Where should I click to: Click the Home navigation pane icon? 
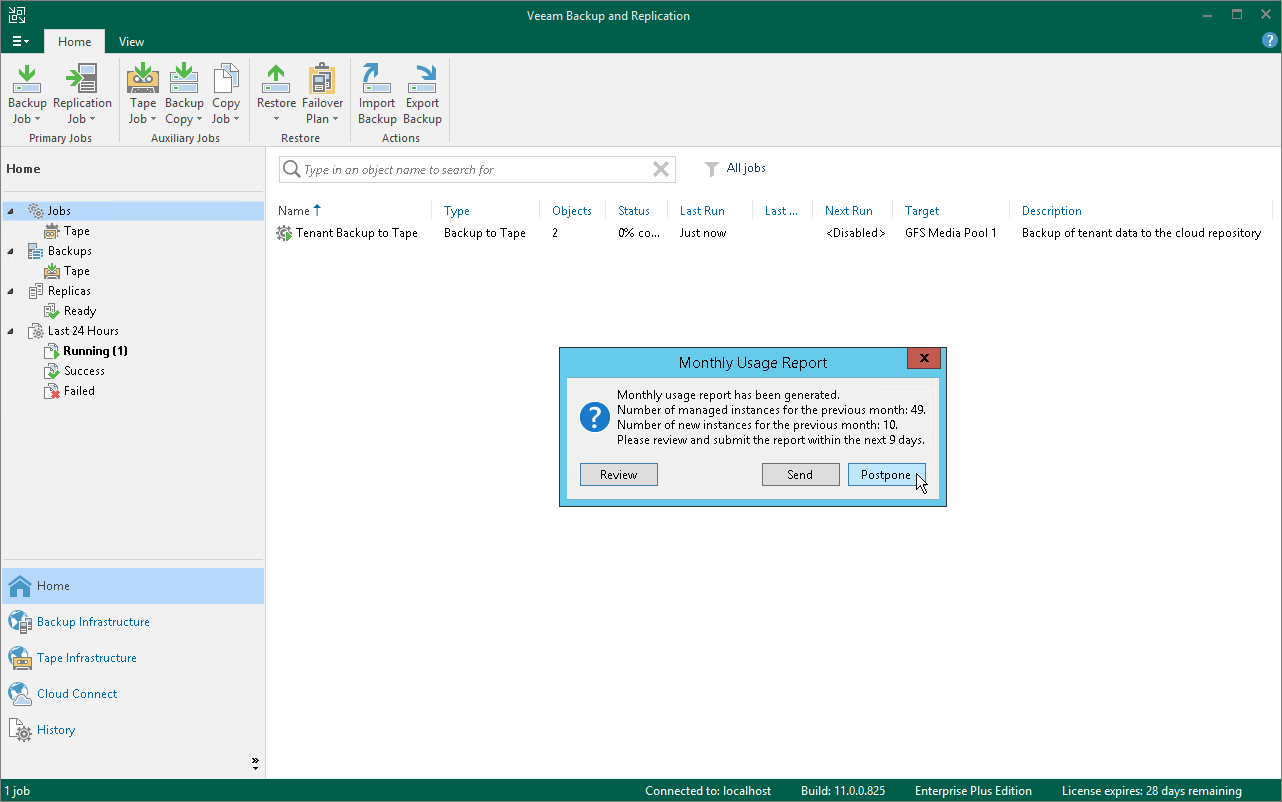click(x=20, y=586)
